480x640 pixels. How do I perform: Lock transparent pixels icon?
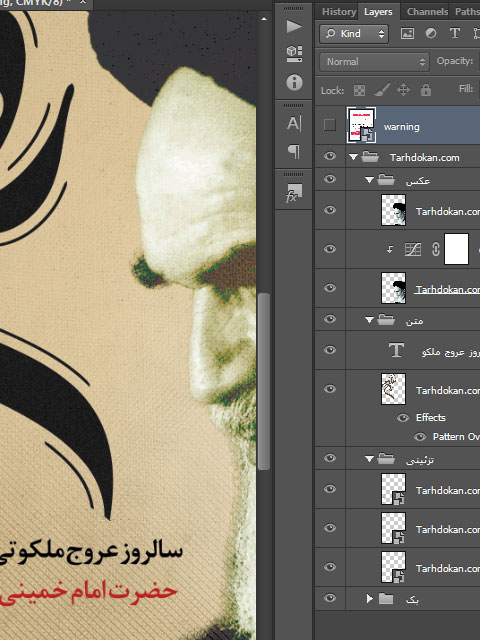359,90
